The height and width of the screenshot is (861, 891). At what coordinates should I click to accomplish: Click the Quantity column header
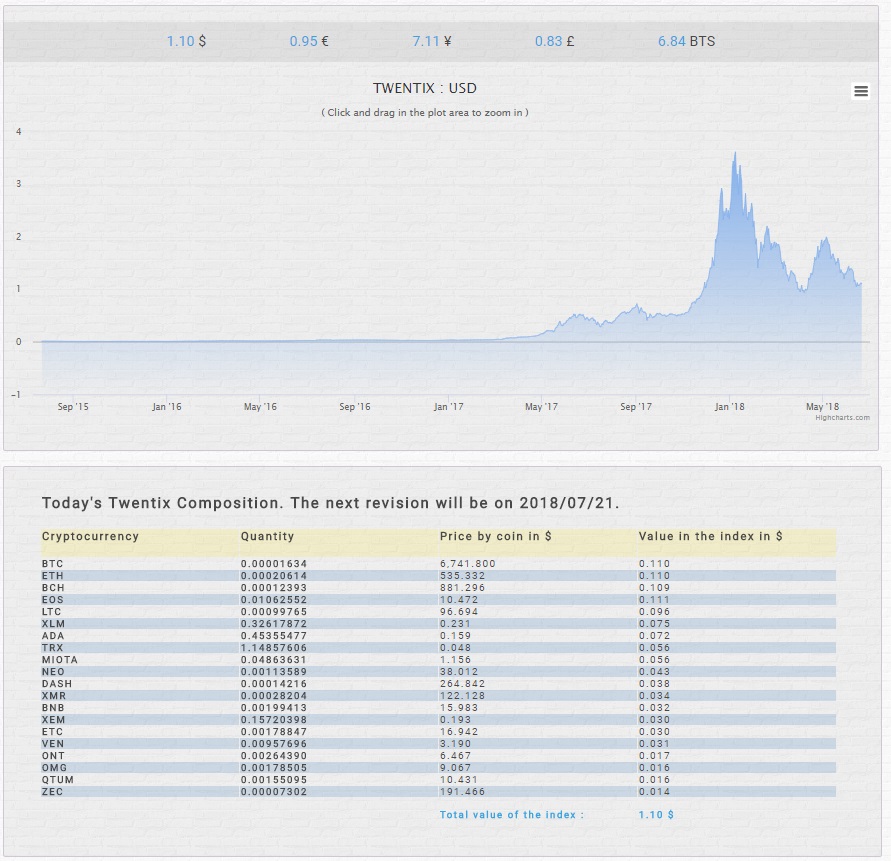tap(267, 536)
